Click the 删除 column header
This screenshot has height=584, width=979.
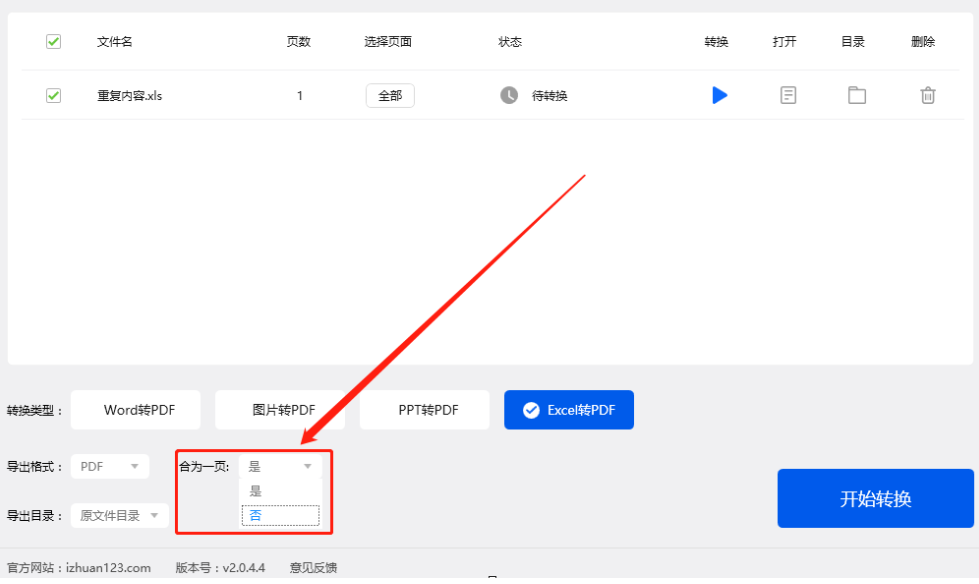pos(923,42)
